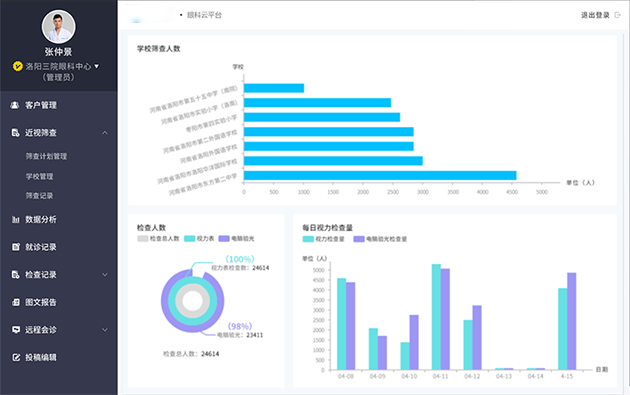Open 学校管理 submenu item

tap(39, 176)
